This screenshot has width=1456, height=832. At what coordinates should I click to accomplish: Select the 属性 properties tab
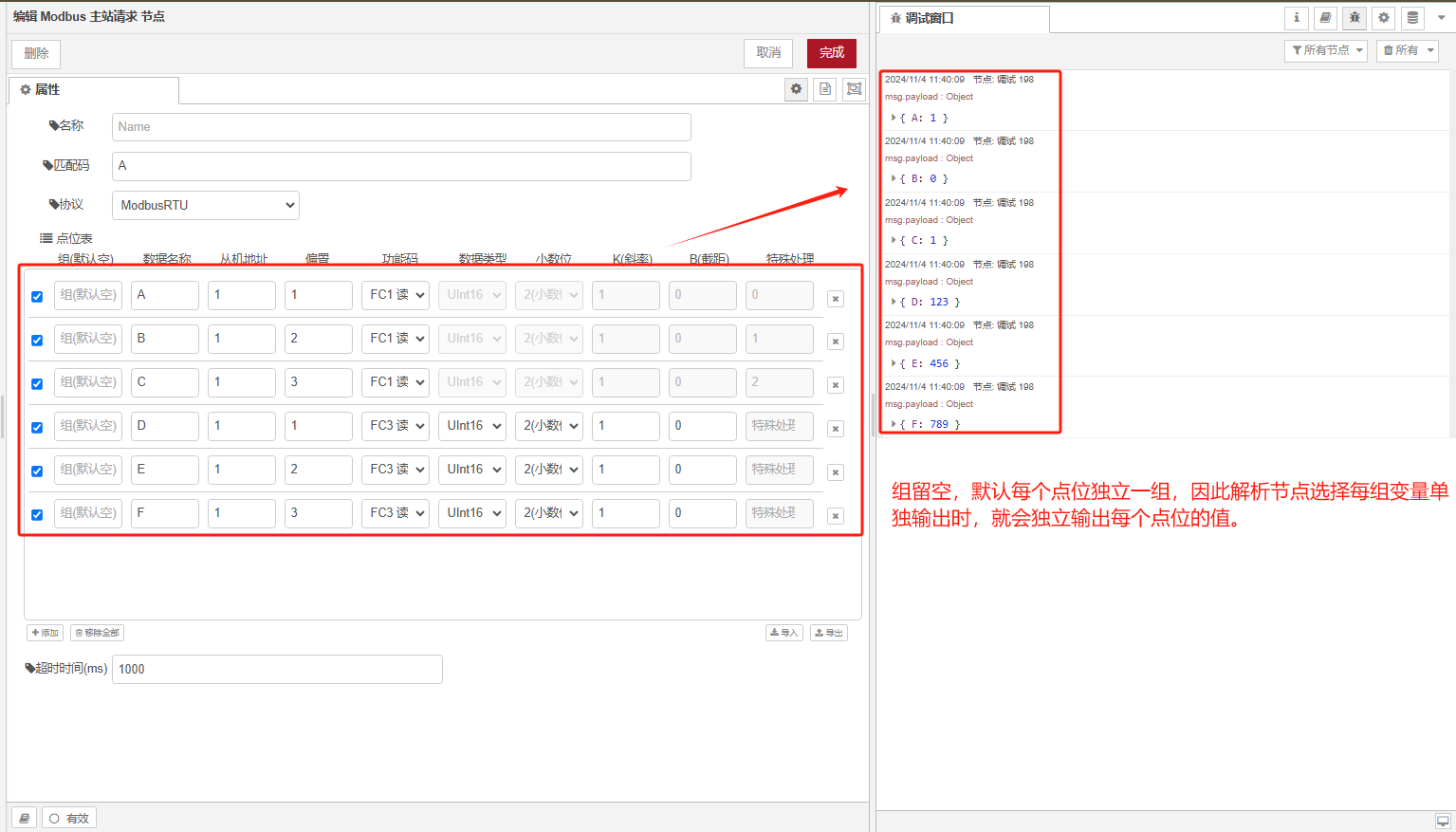[x=93, y=90]
